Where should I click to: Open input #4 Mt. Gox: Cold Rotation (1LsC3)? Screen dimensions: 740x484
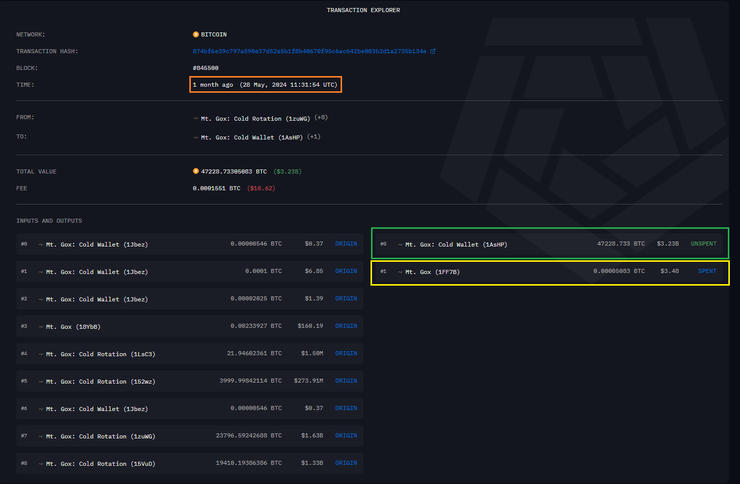98,354
